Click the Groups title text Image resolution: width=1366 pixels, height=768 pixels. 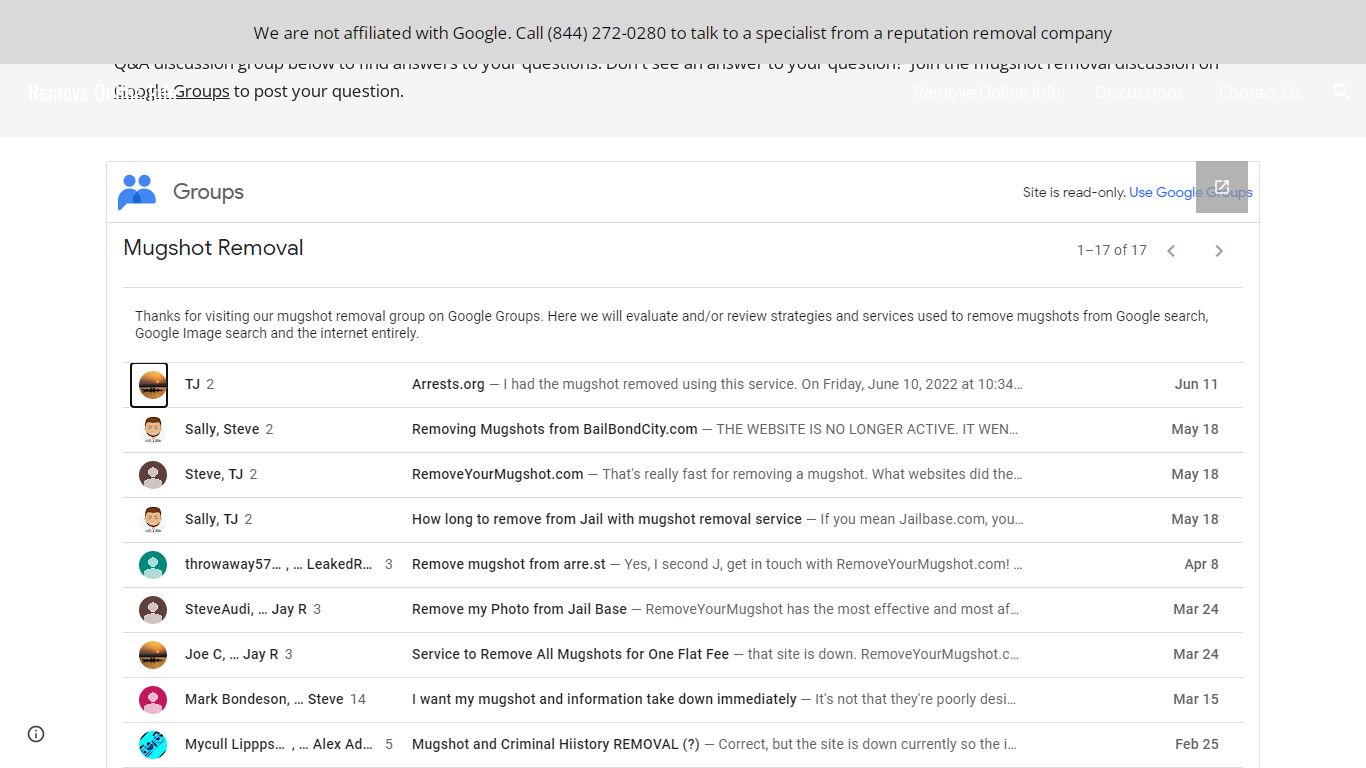(208, 192)
